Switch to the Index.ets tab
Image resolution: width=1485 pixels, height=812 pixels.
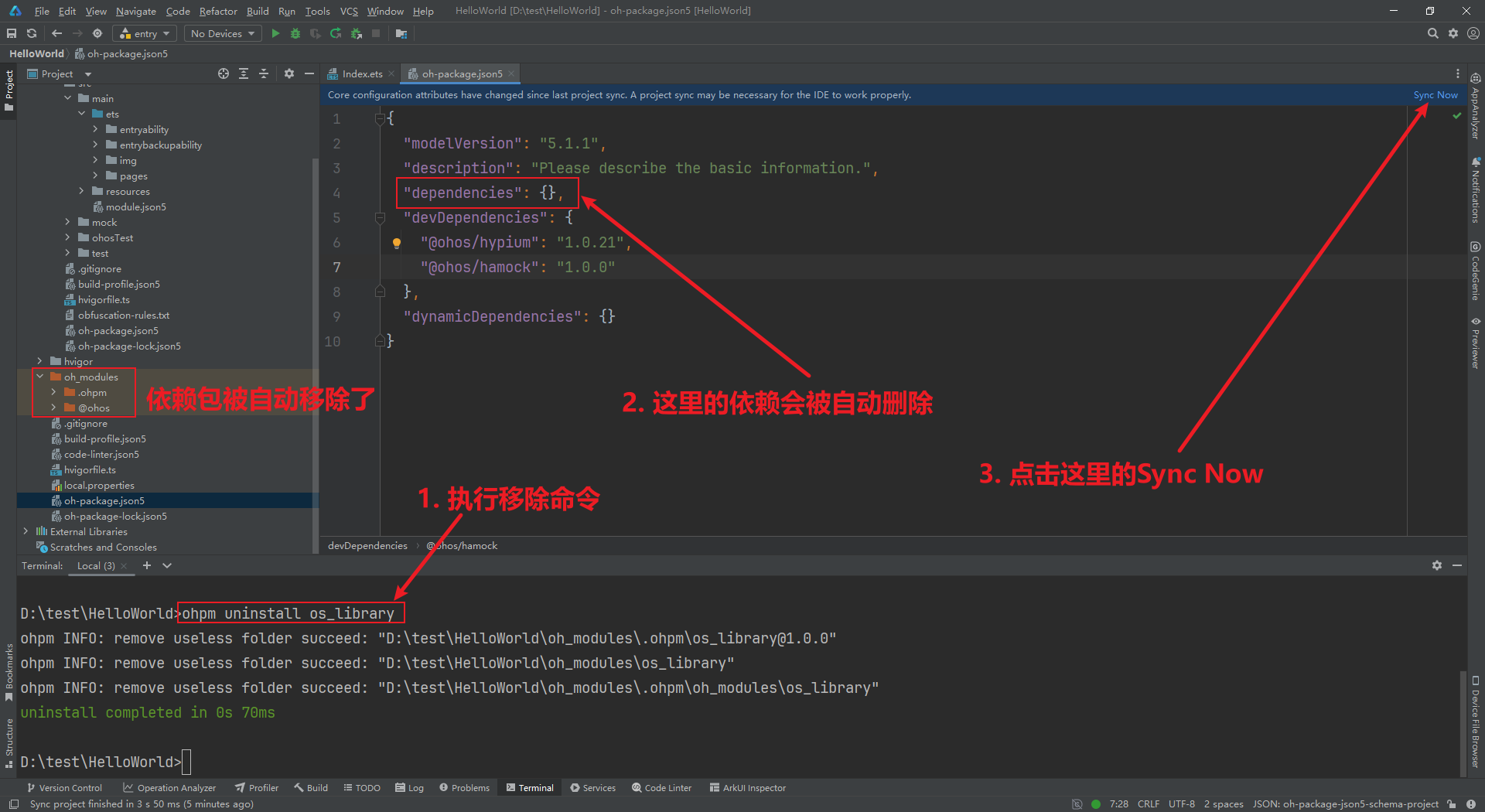click(361, 73)
